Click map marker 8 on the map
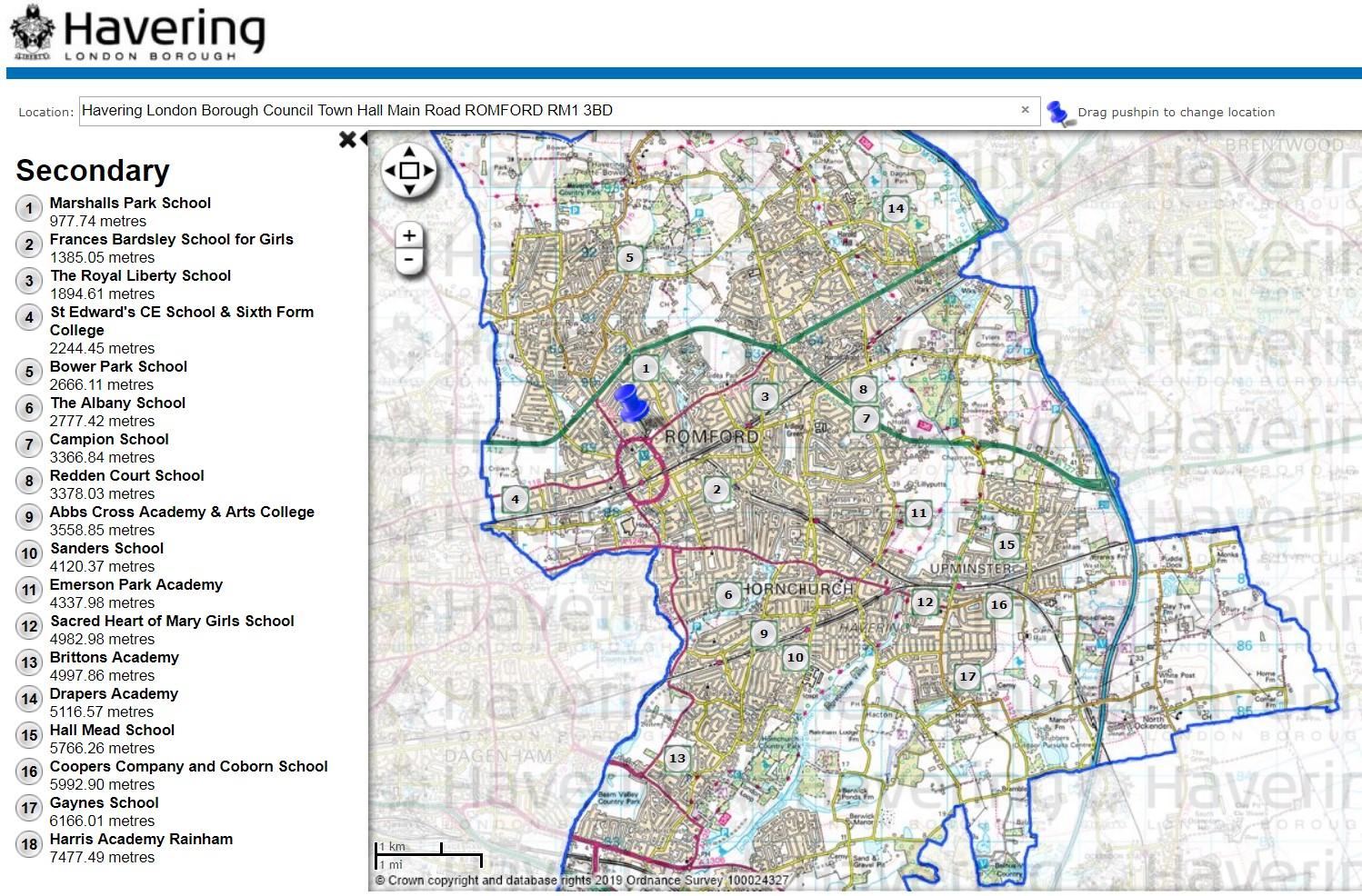Viewport: 1362px width, 896px height. pos(863,389)
